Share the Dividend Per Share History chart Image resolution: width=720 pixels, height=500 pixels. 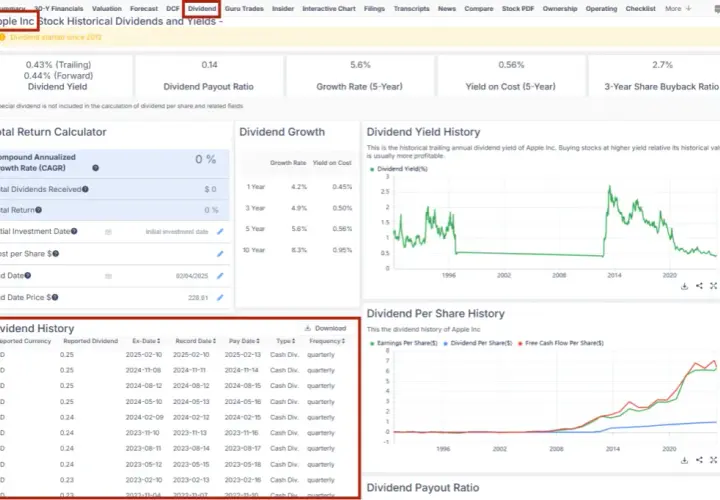click(x=699, y=460)
